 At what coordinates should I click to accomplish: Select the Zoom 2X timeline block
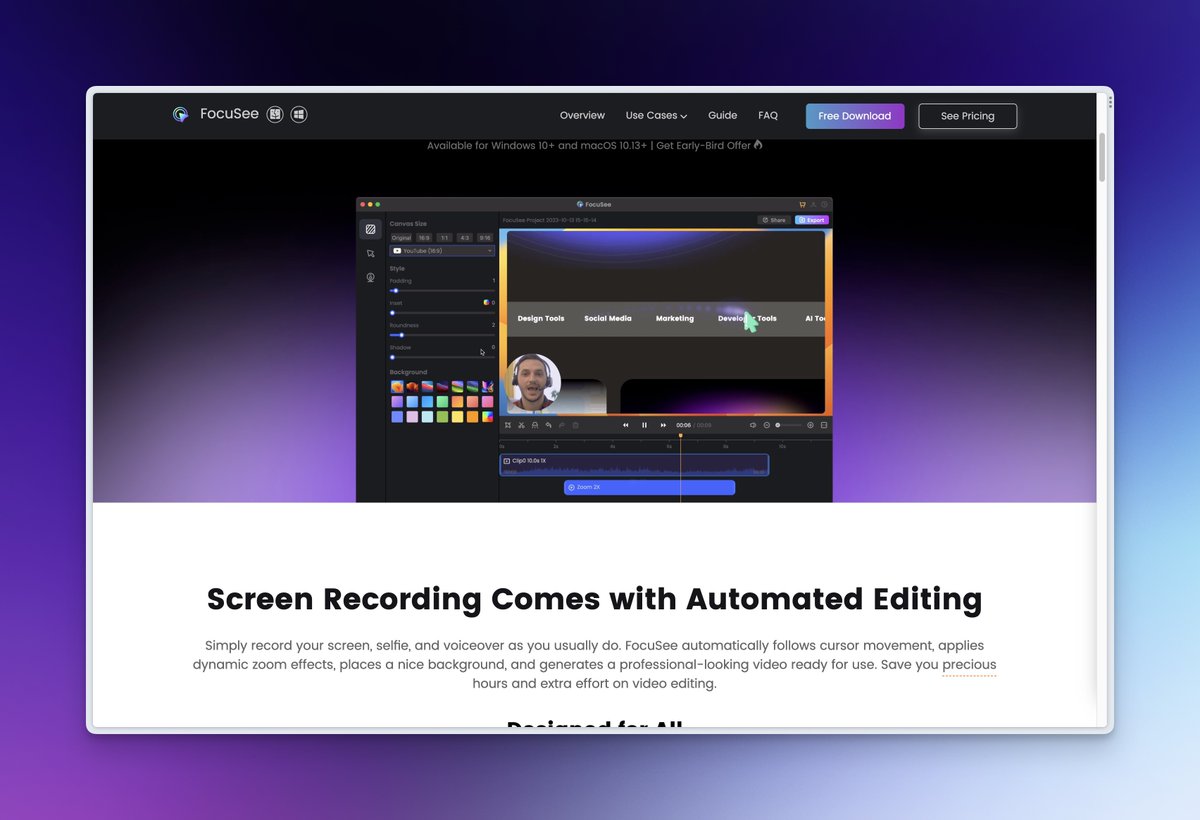[649, 487]
